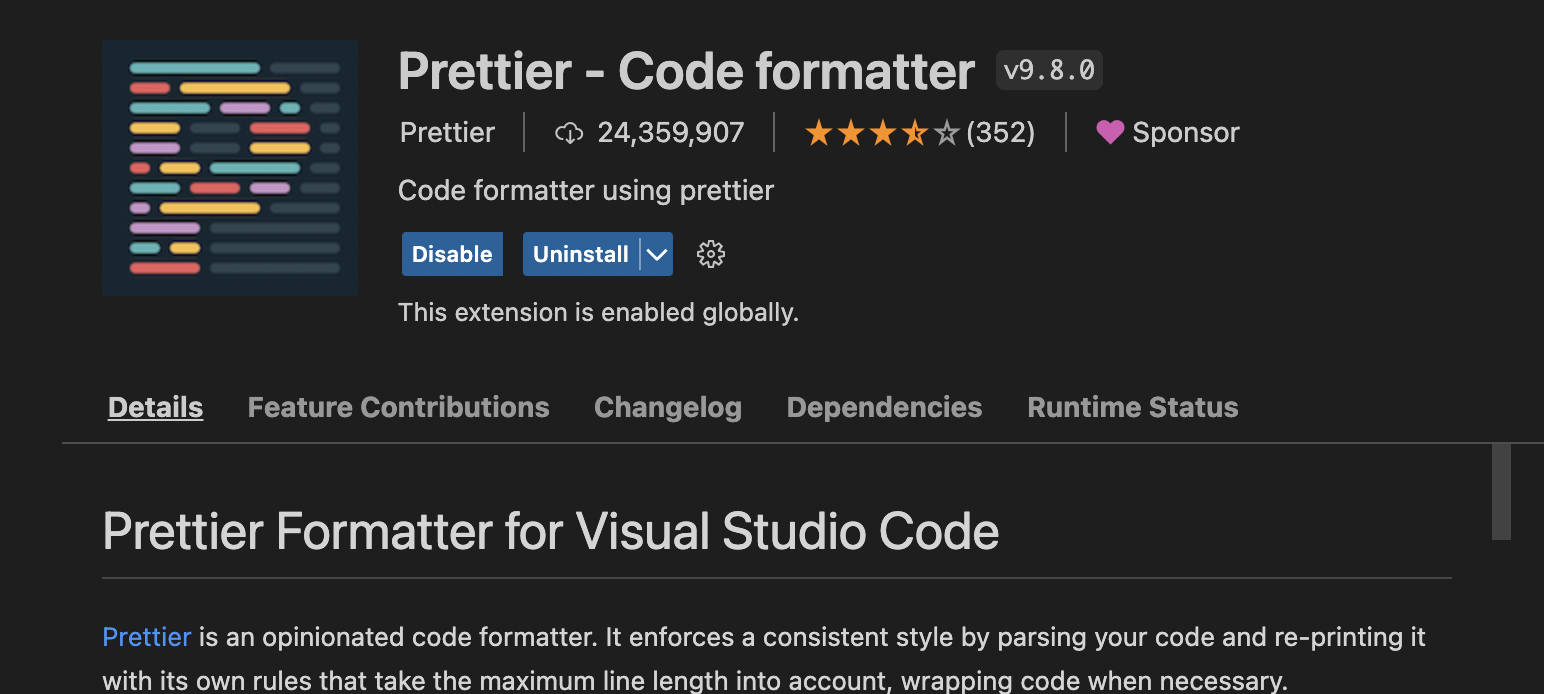Select the Details tab
Viewport: 1544px width, 694px height.
[x=155, y=407]
